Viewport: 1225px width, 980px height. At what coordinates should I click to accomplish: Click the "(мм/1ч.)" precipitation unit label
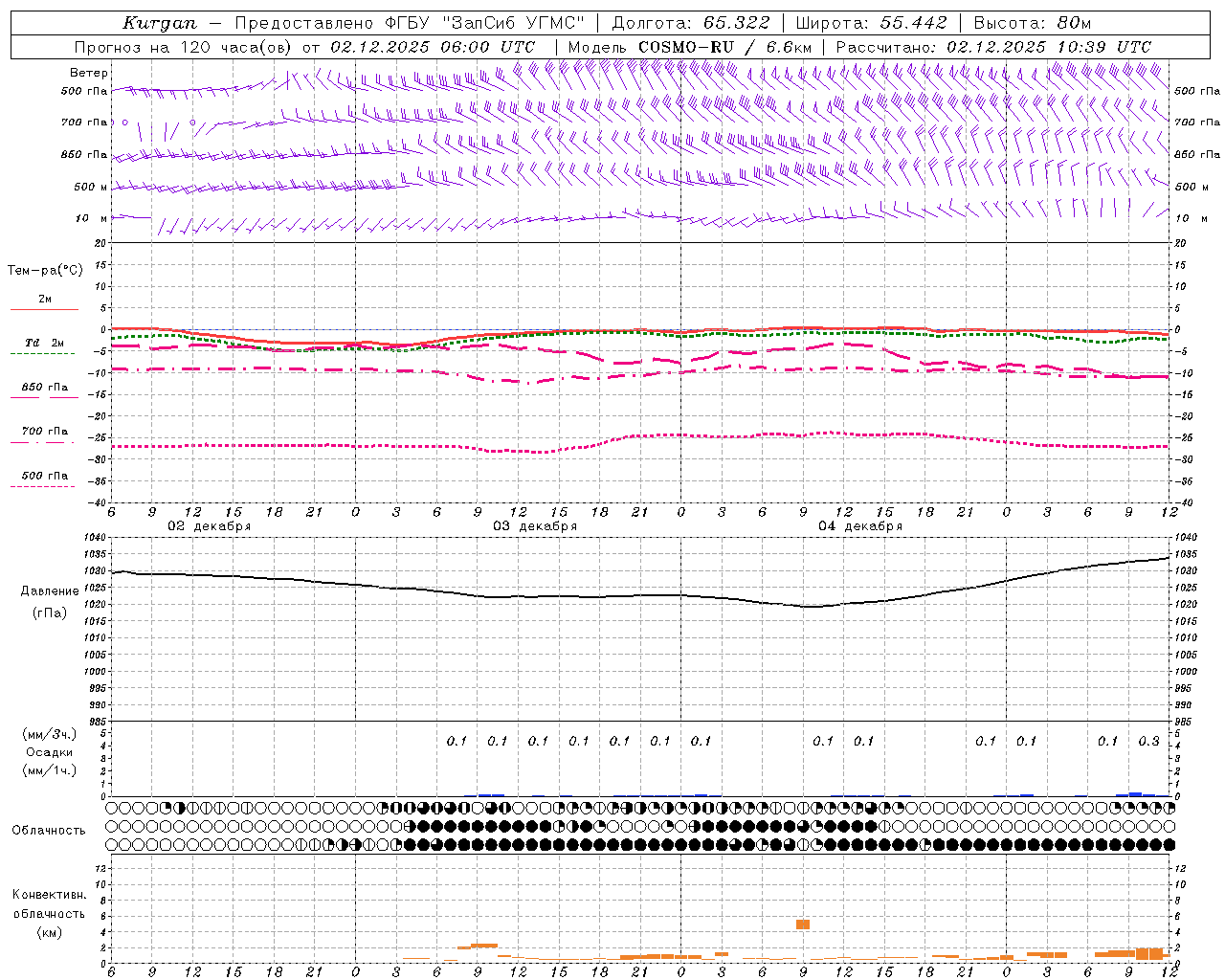point(50,770)
